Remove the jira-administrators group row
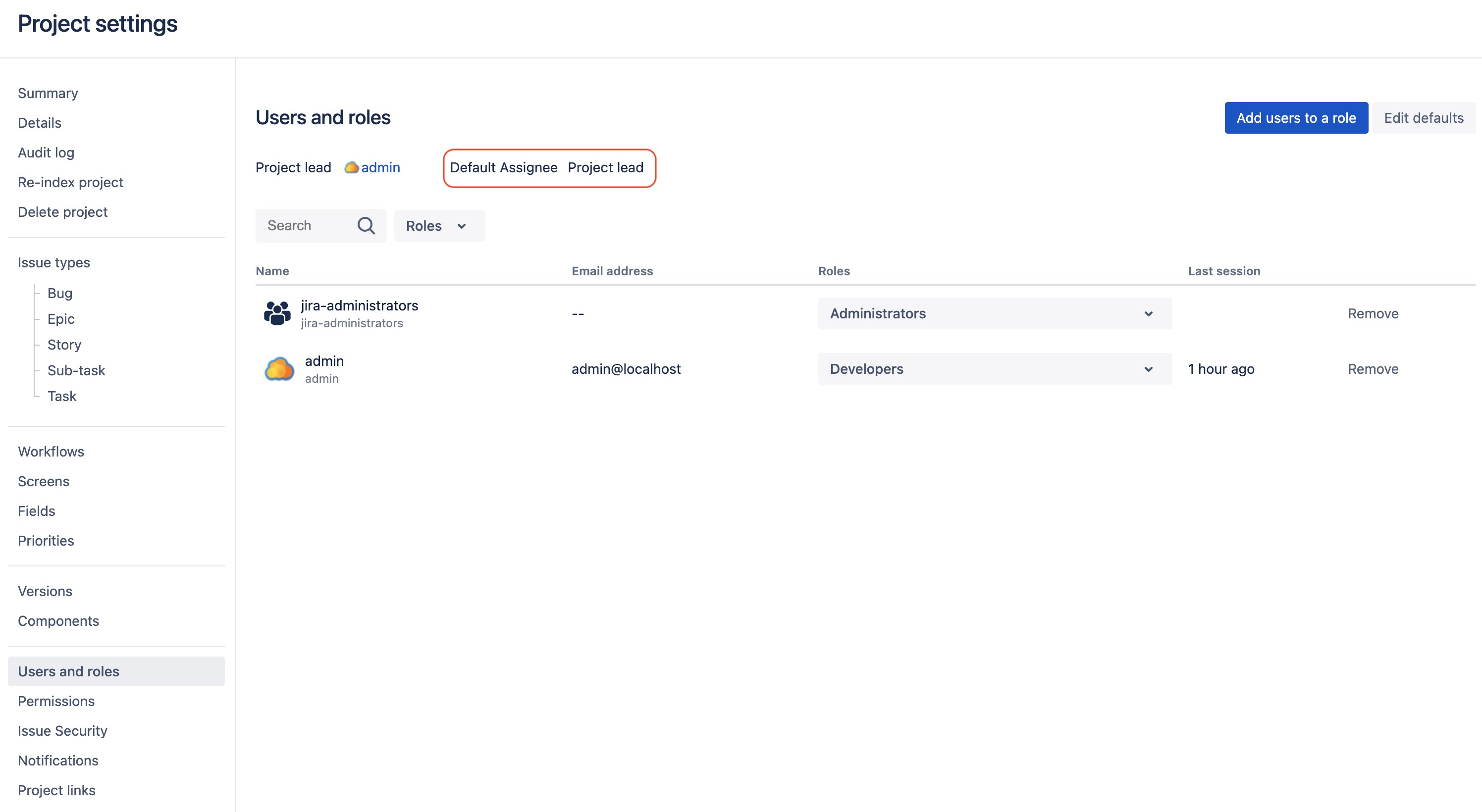This screenshot has height=812, width=1482. [x=1372, y=313]
